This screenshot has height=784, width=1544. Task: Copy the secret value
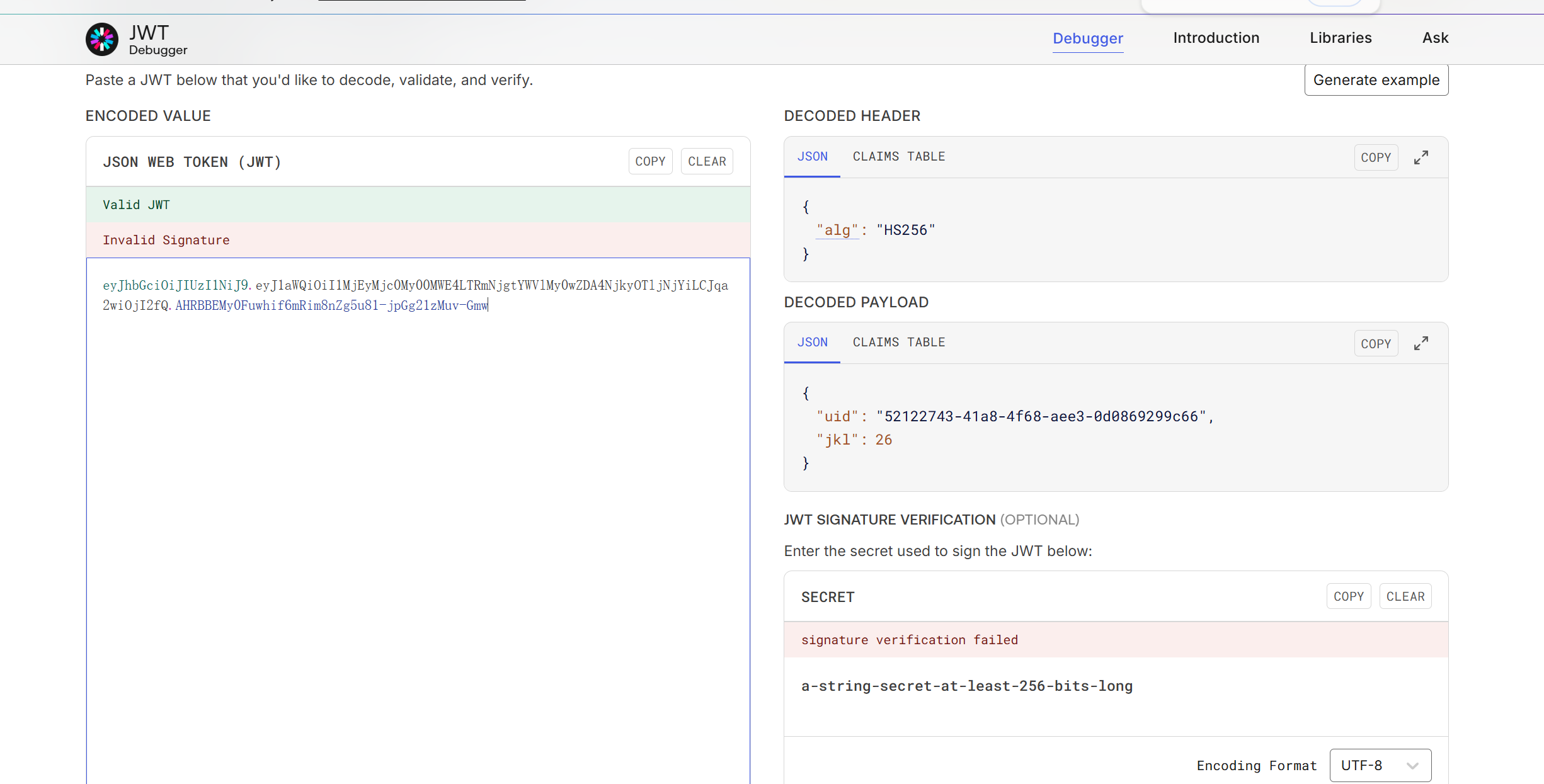[x=1348, y=596]
